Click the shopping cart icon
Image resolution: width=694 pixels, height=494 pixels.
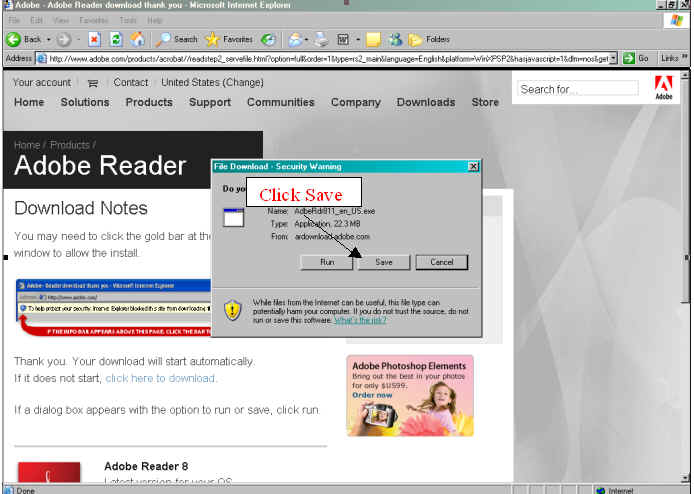coord(93,83)
